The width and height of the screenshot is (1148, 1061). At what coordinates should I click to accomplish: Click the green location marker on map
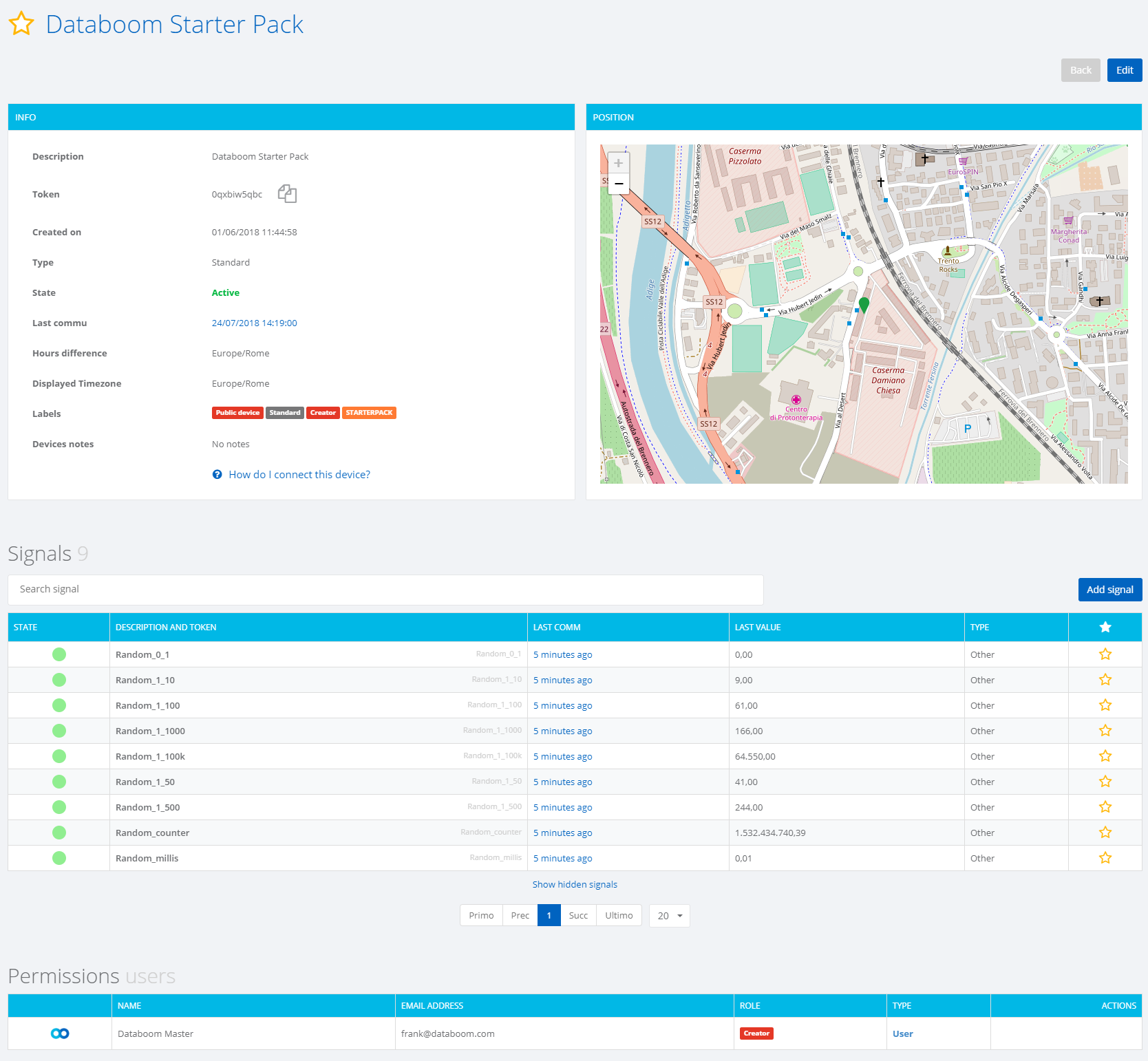pyautogui.click(x=864, y=304)
